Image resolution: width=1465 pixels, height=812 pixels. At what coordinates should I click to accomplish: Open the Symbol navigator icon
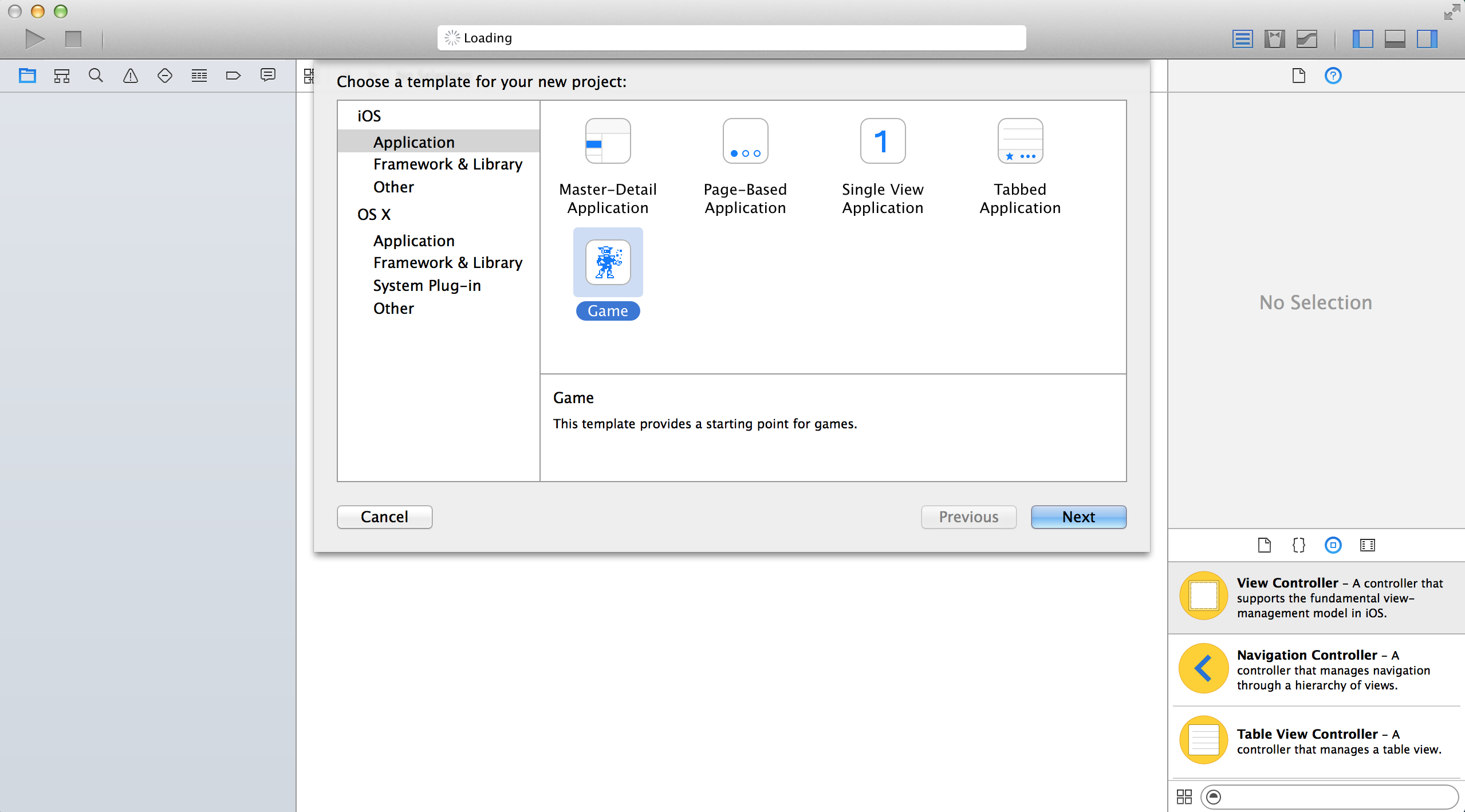(x=62, y=76)
